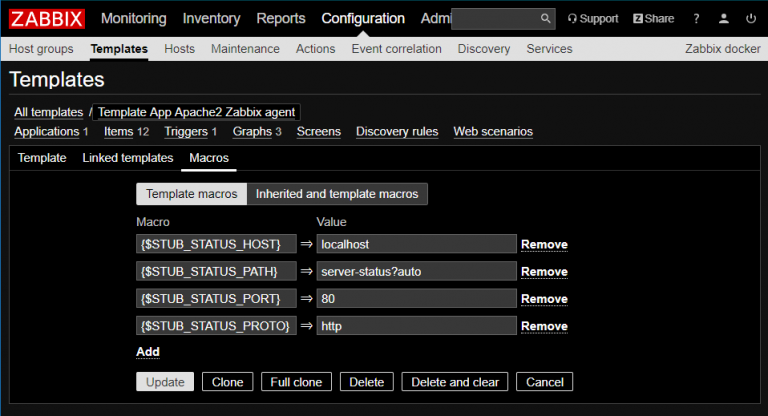Click the power sign-out icon
Screen dimensions: 768x416
coord(751,19)
